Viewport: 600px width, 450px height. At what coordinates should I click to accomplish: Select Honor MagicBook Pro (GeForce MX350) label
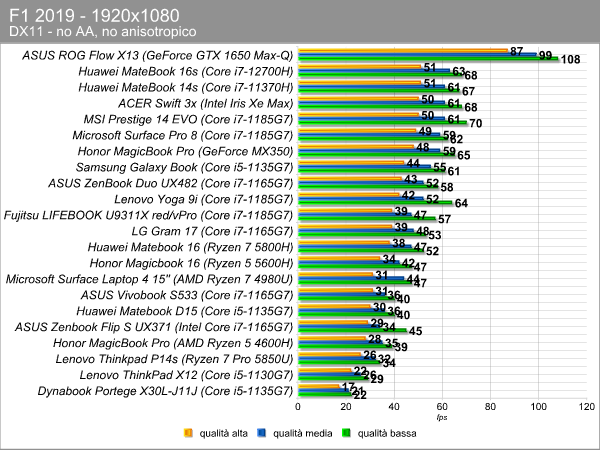(185, 152)
